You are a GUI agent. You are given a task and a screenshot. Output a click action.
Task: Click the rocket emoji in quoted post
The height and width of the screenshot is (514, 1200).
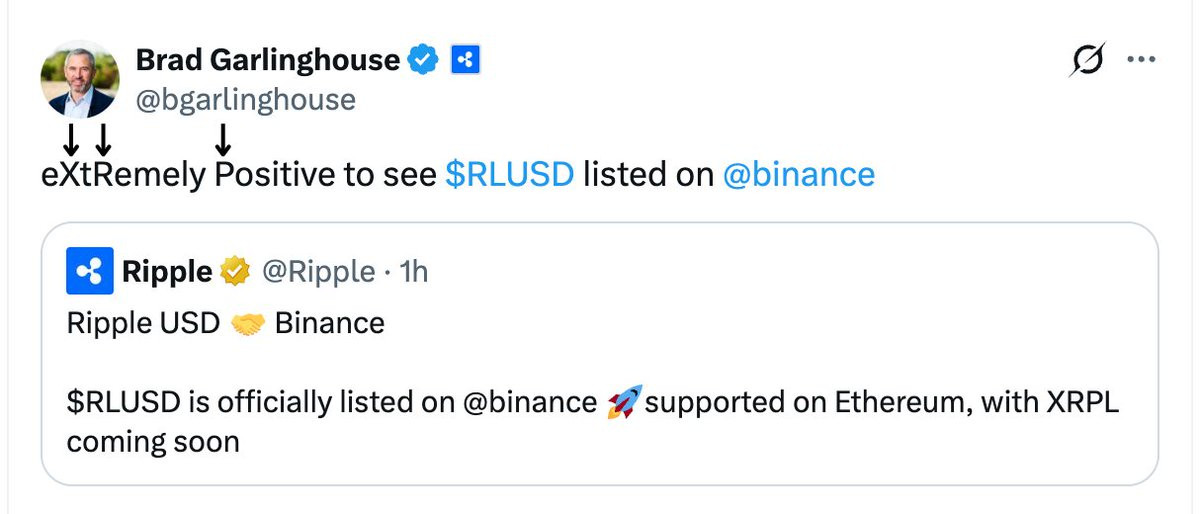tap(623, 402)
